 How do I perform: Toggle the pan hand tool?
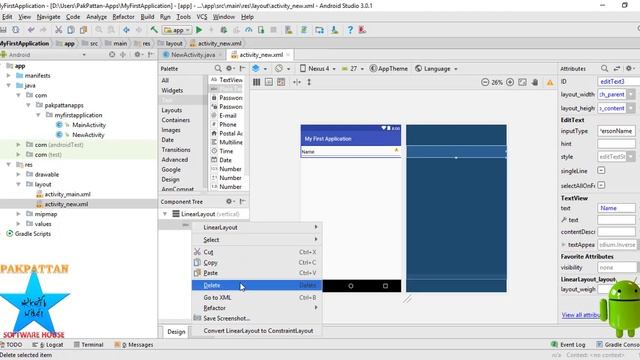point(535,82)
